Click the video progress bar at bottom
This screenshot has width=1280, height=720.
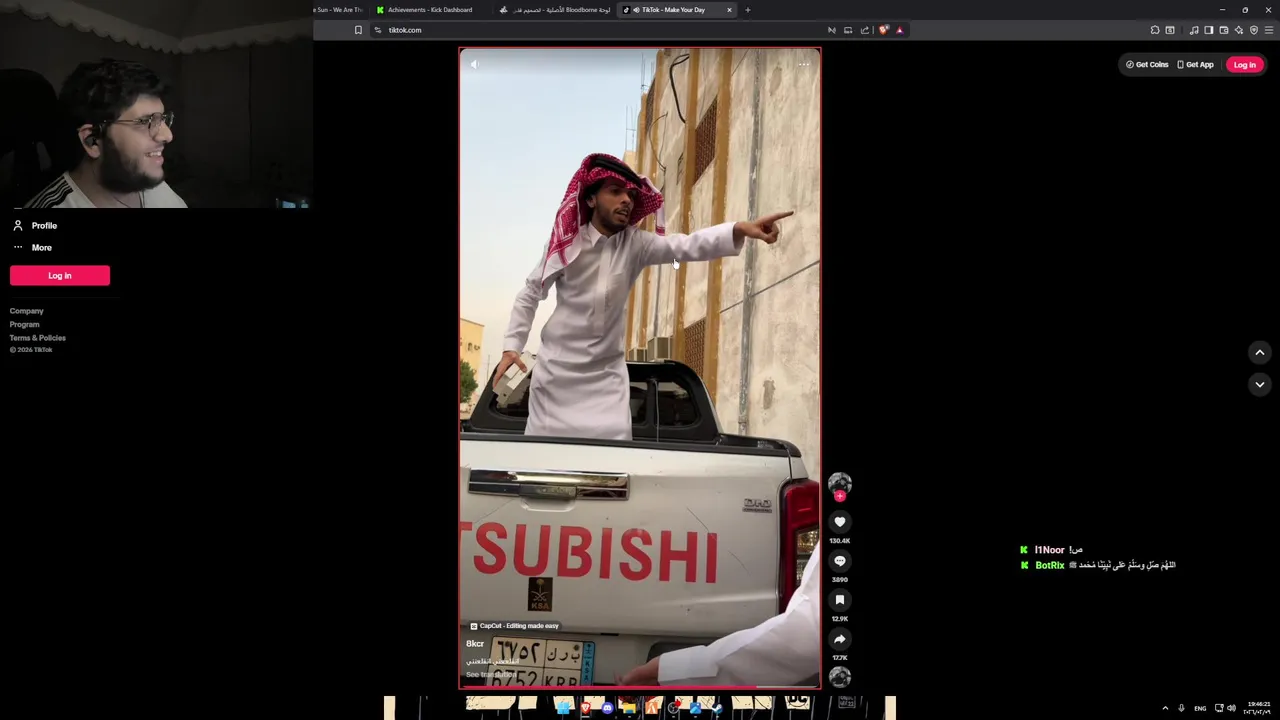[640, 688]
